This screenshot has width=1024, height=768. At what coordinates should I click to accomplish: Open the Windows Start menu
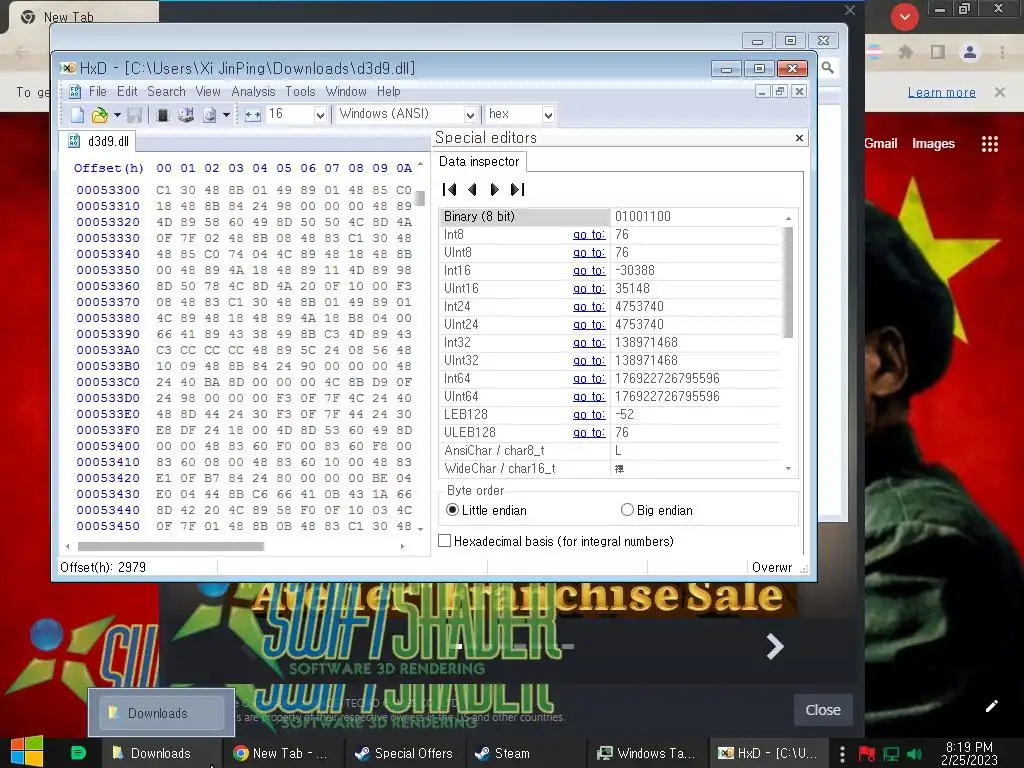[x=27, y=752]
